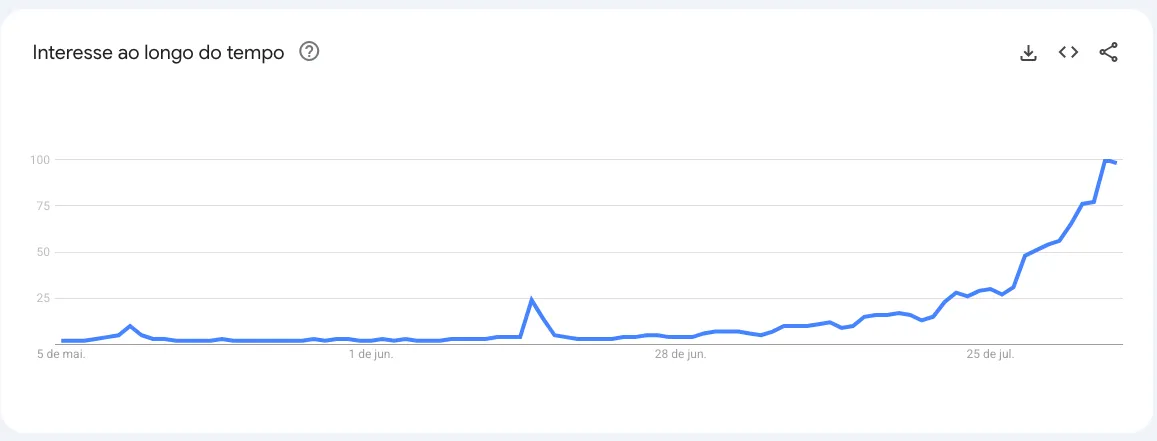
Task: Share the interest over time chart
Action: click(1108, 52)
